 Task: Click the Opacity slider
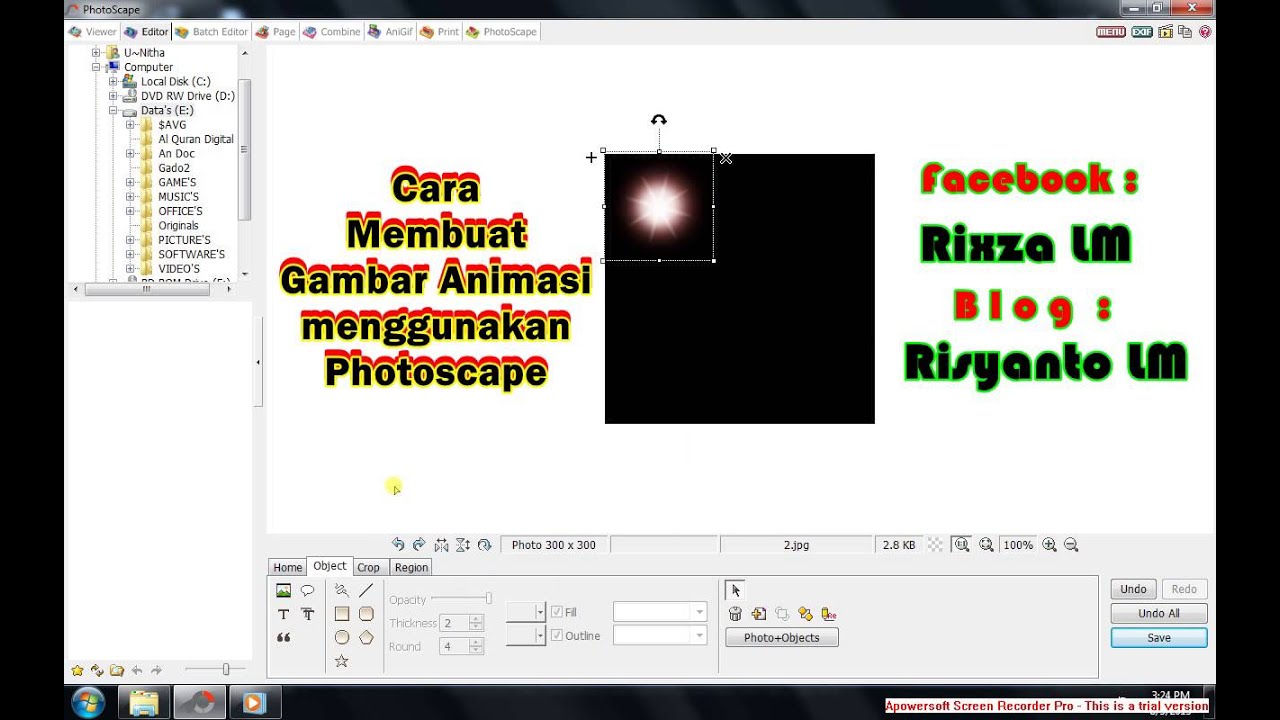click(x=461, y=599)
